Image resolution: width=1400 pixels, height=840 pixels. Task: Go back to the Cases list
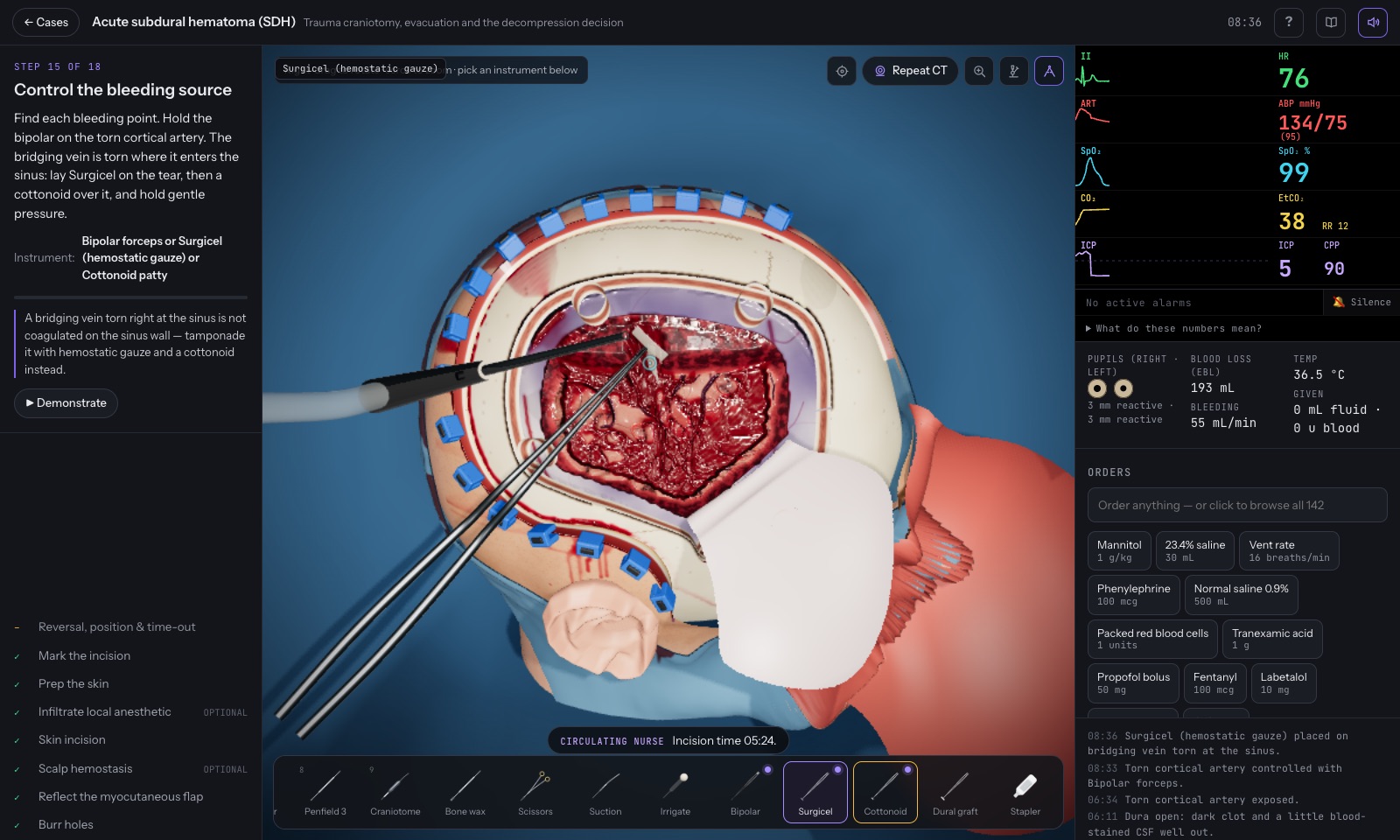(x=45, y=22)
